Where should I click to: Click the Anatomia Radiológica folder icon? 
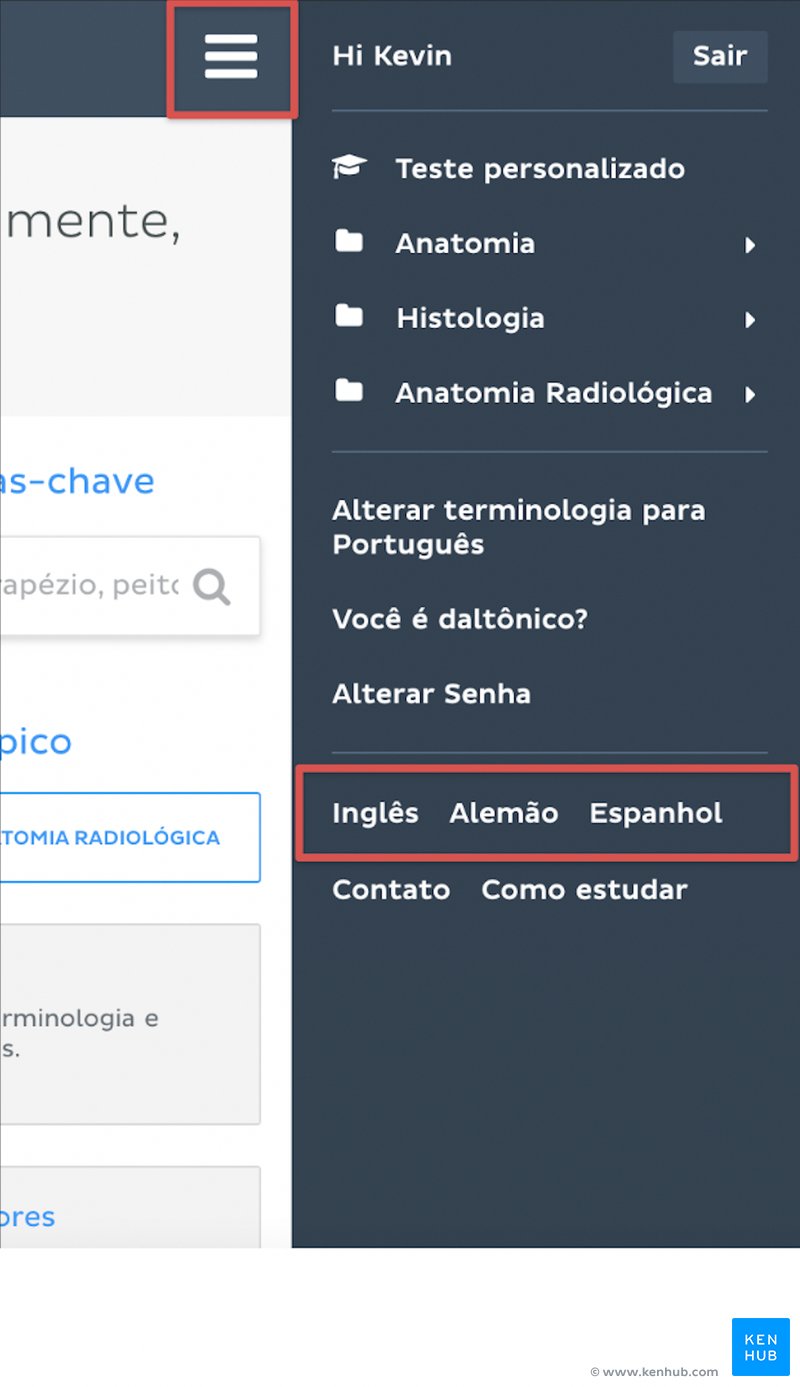pos(349,391)
